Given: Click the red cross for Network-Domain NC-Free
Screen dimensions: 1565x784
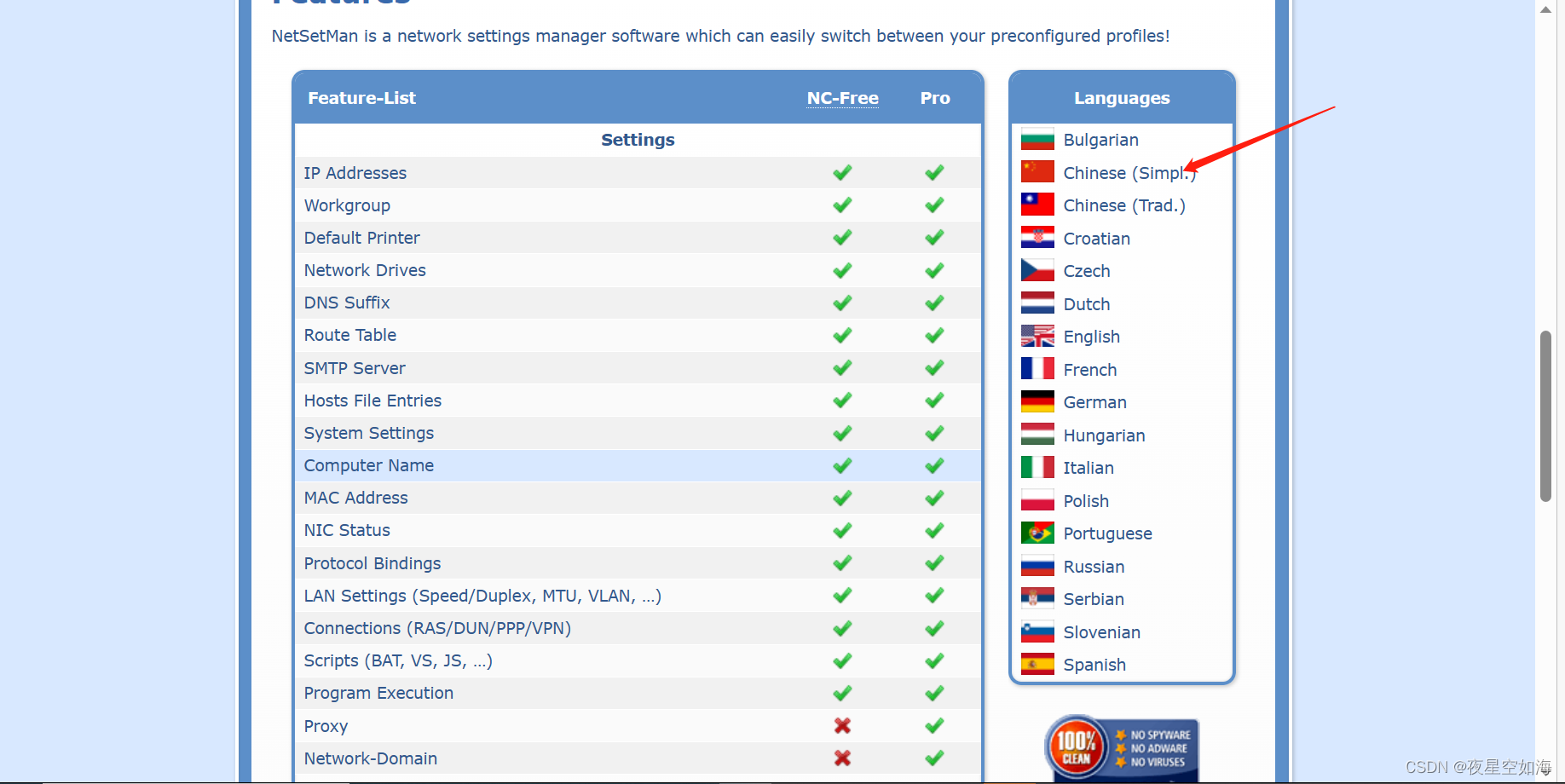Looking at the screenshot, I should coord(842,758).
